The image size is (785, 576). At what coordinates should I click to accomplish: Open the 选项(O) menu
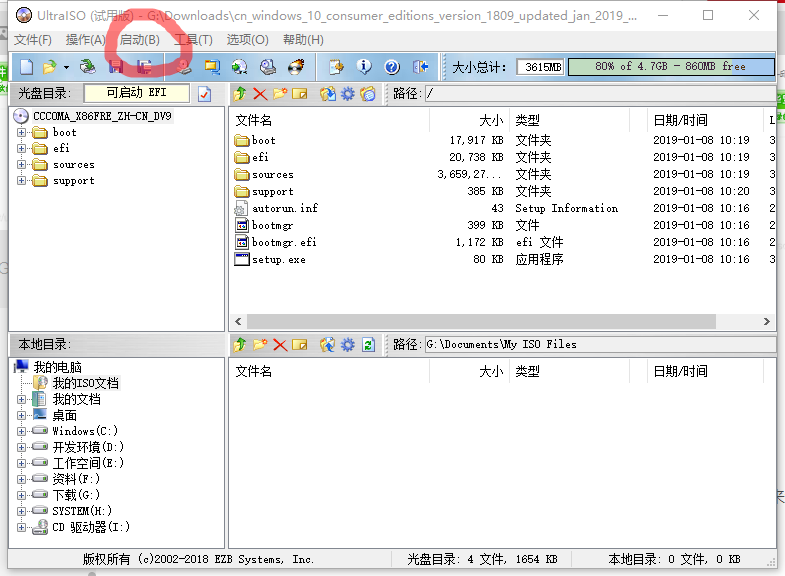coord(247,40)
